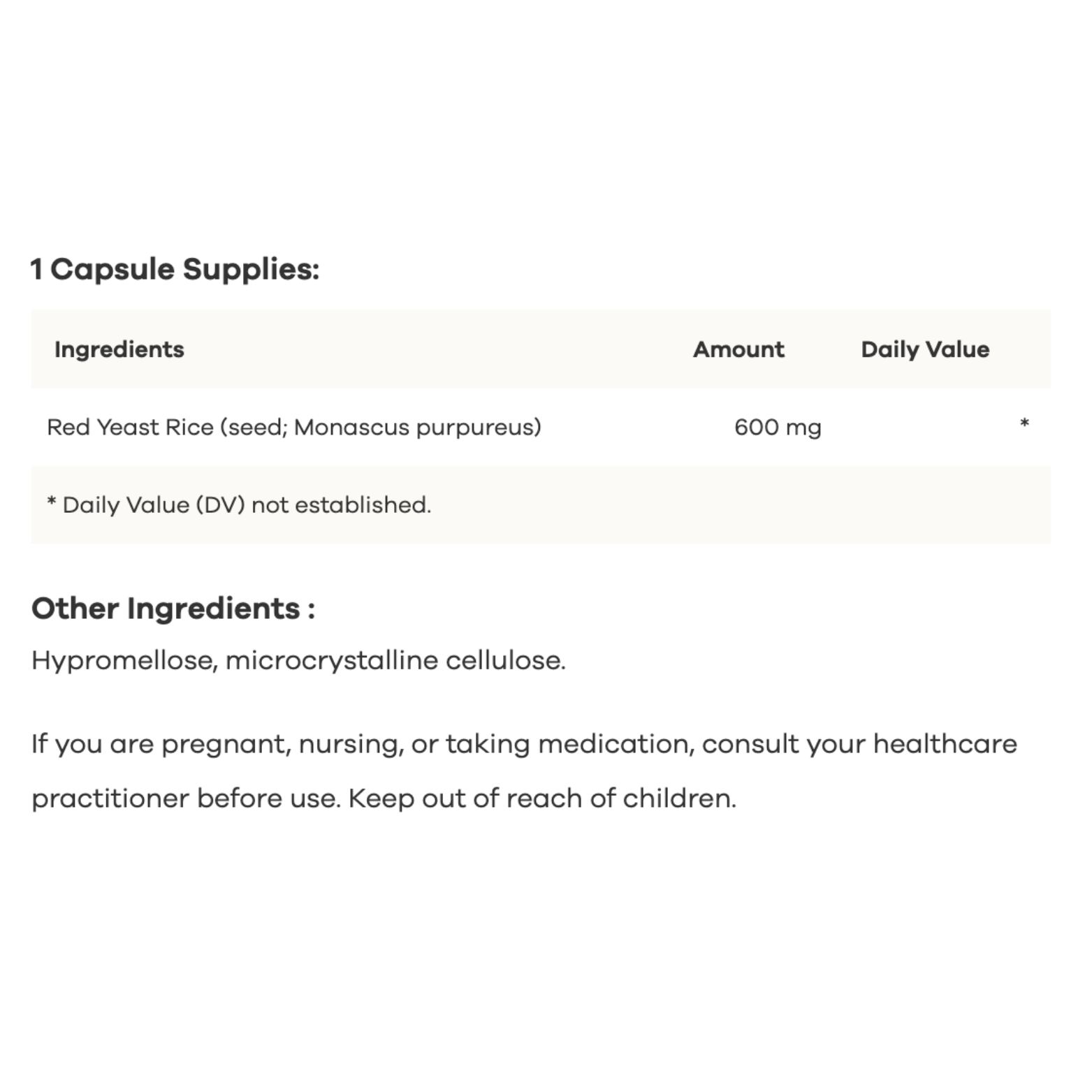The width and height of the screenshot is (1092, 1092).
Task: Click the "not established" footnote text
Action: point(341,504)
